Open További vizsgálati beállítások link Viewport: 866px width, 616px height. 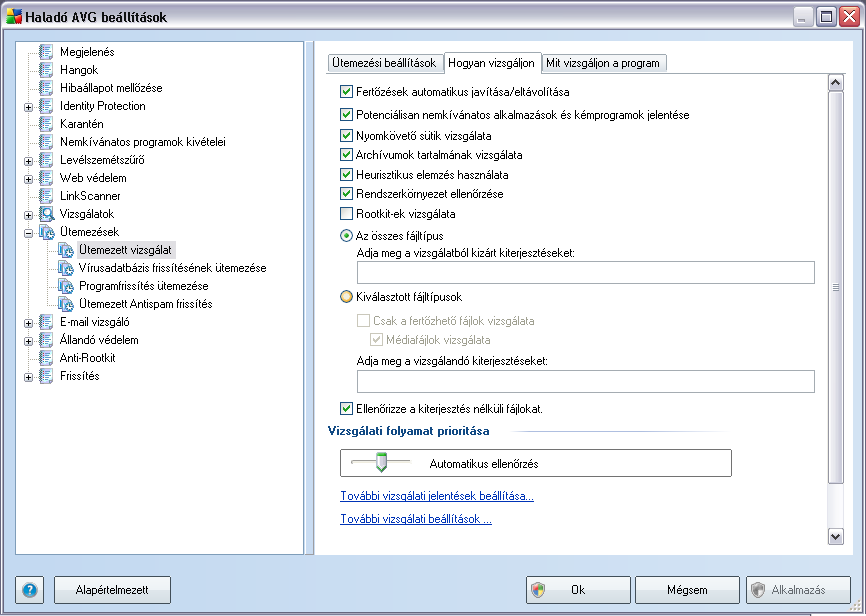coord(416,519)
